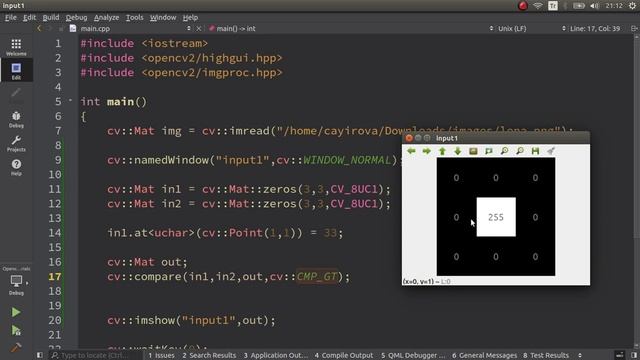Screen dimensions: 640x360
Task: Click the red recording indicator in top panel
Action: 522,6
